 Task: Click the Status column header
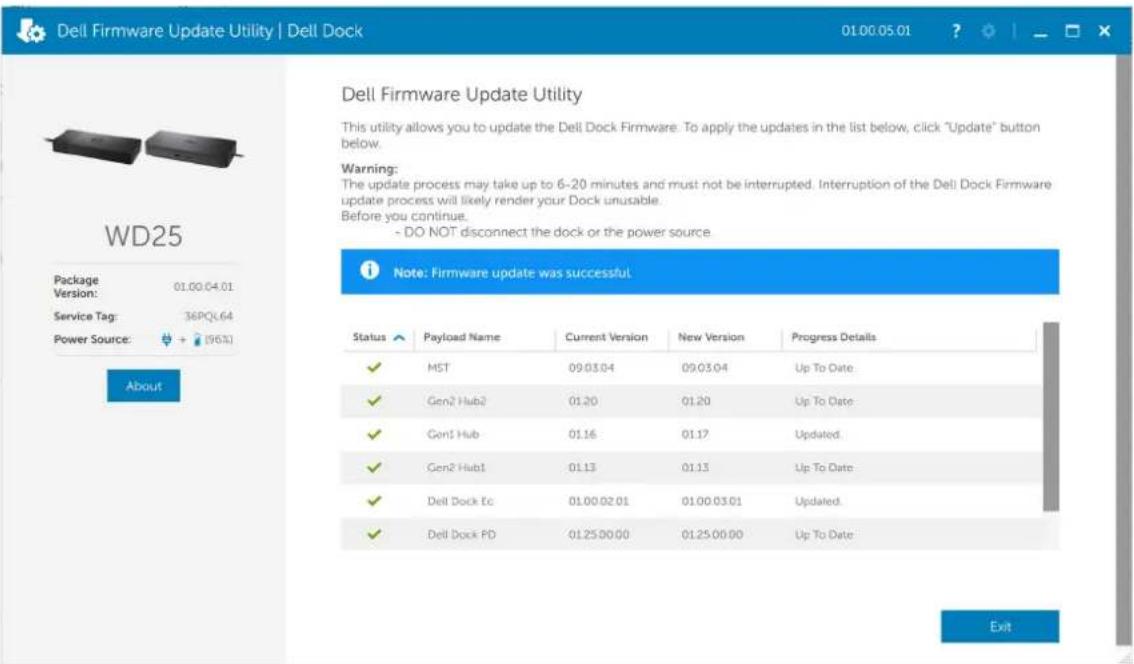point(370,337)
